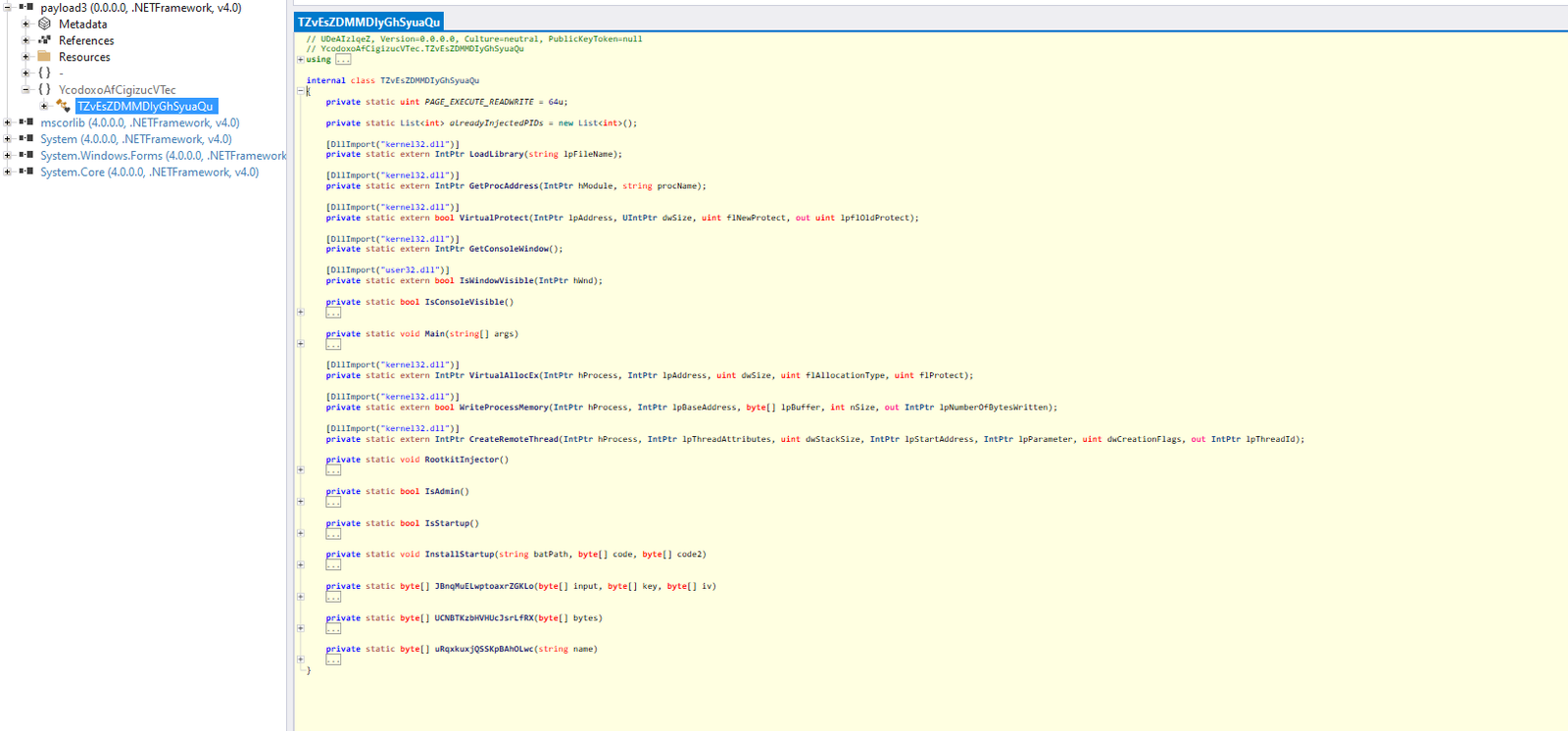This screenshot has width=1568, height=731.
Task: Select the Resources tree item
Action: [x=84, y=57]
